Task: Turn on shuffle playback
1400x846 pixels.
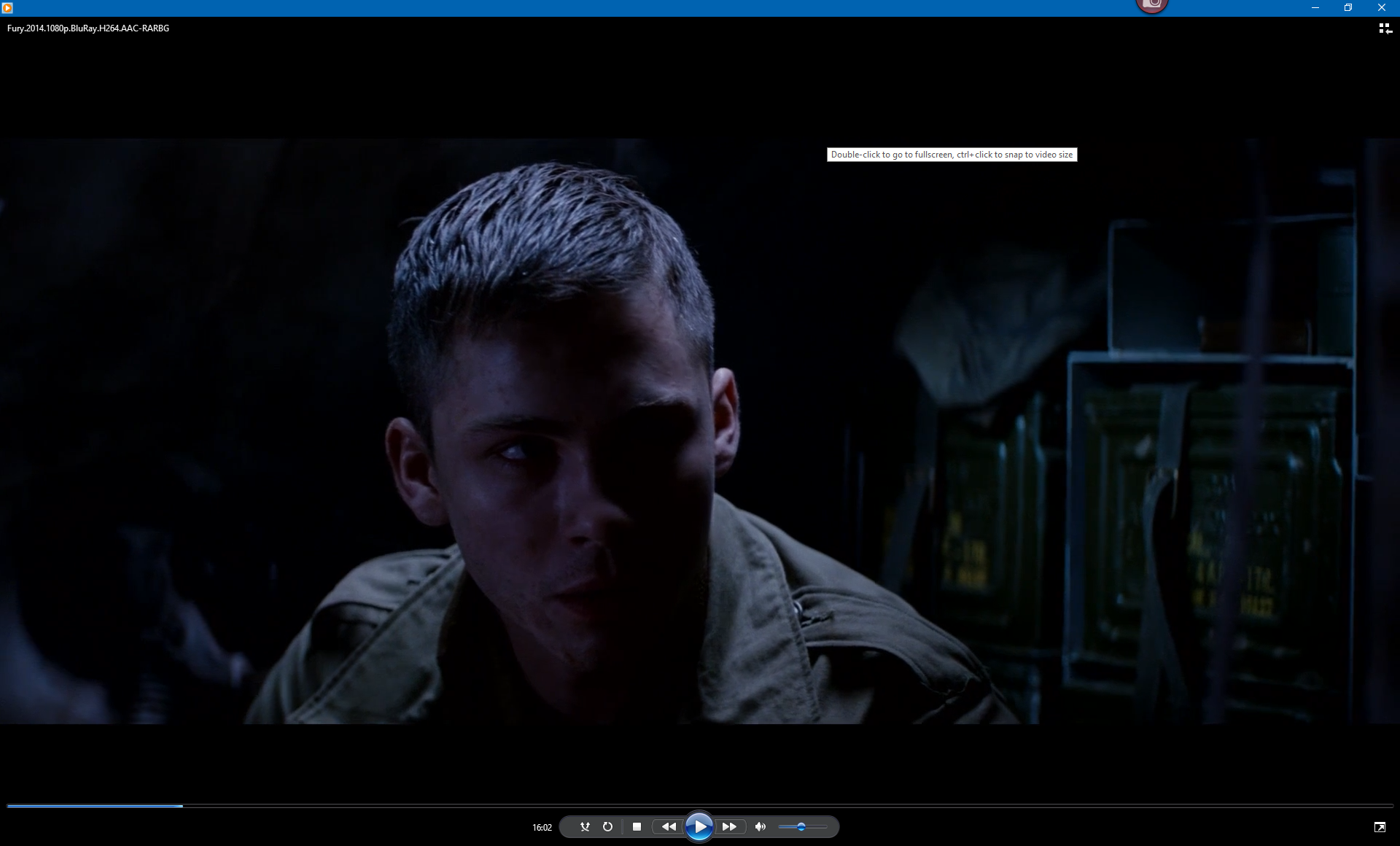Action: (x=585, y=826)
